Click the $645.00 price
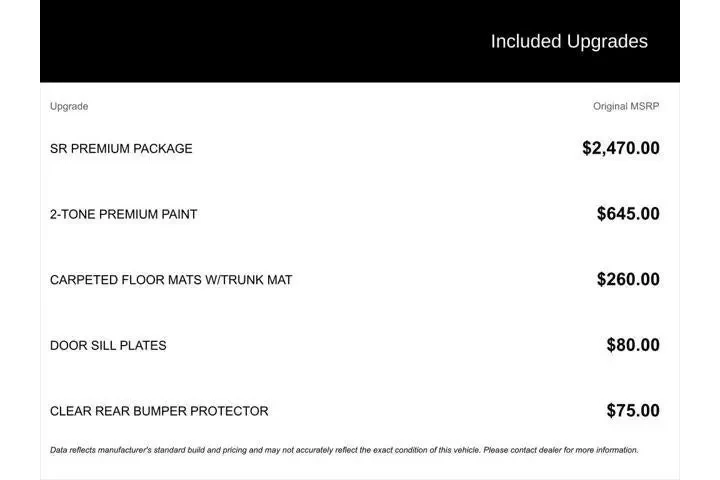Screen dimensions: 720x480 click(628, 214)
